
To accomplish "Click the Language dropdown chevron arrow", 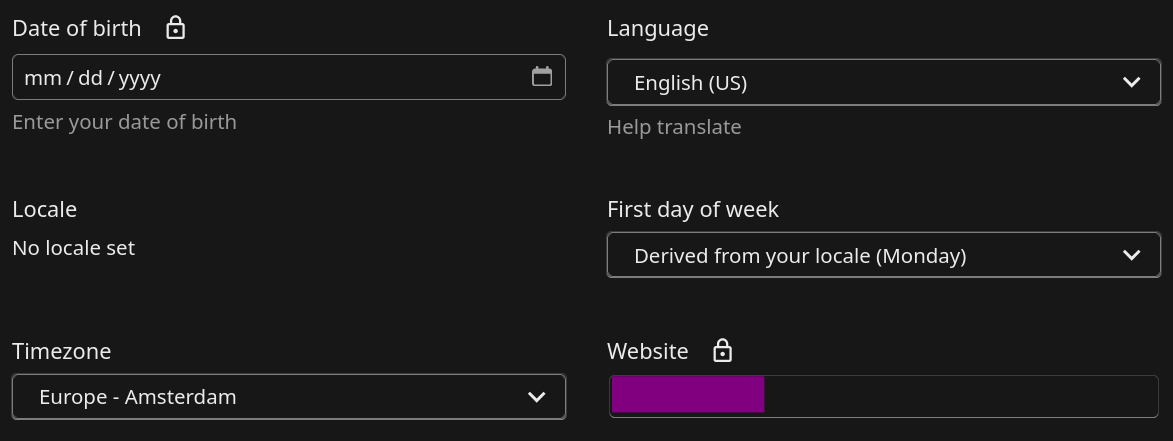I will coord(1132,82).
